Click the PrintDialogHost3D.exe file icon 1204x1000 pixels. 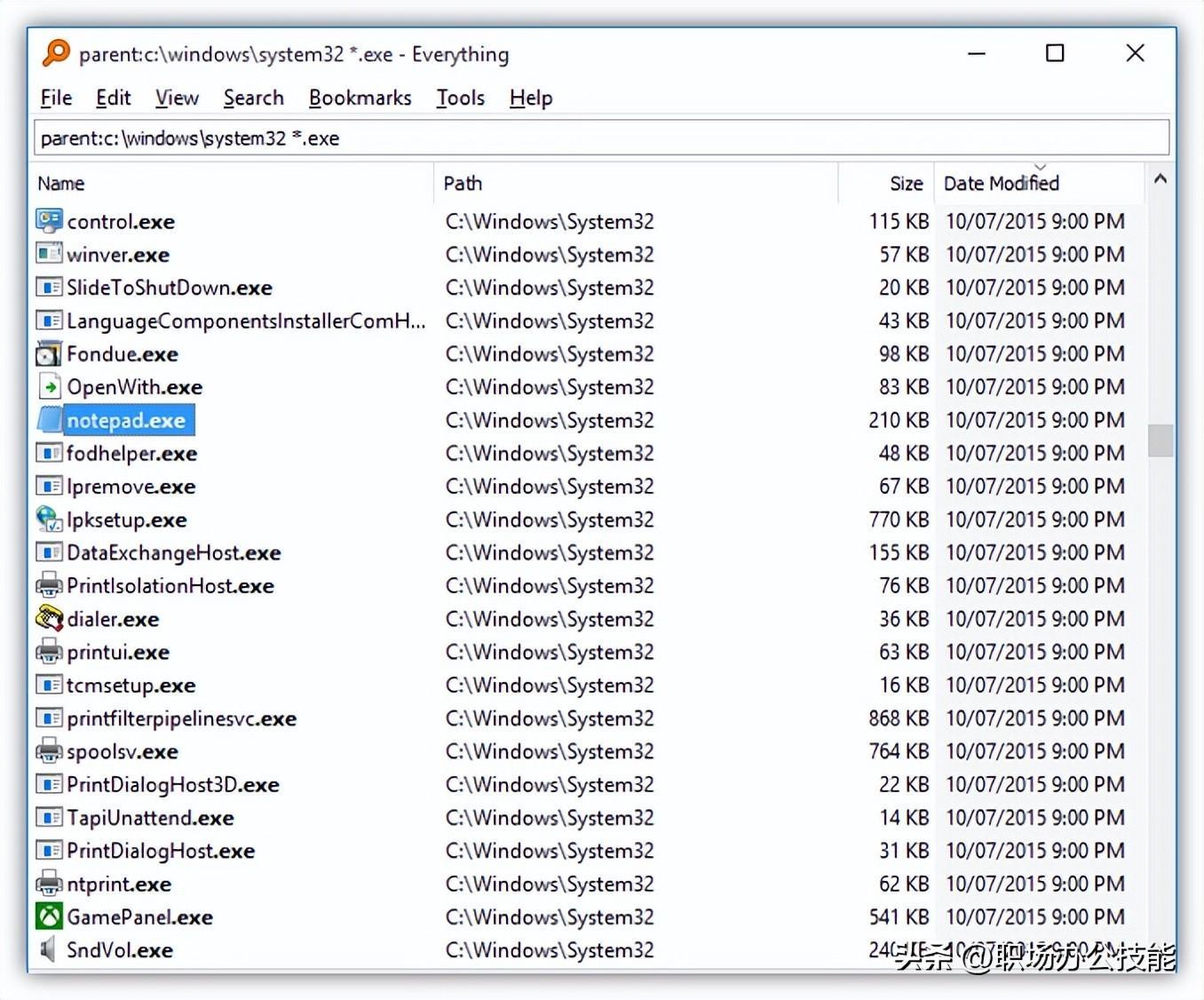[x=49, y=784]
